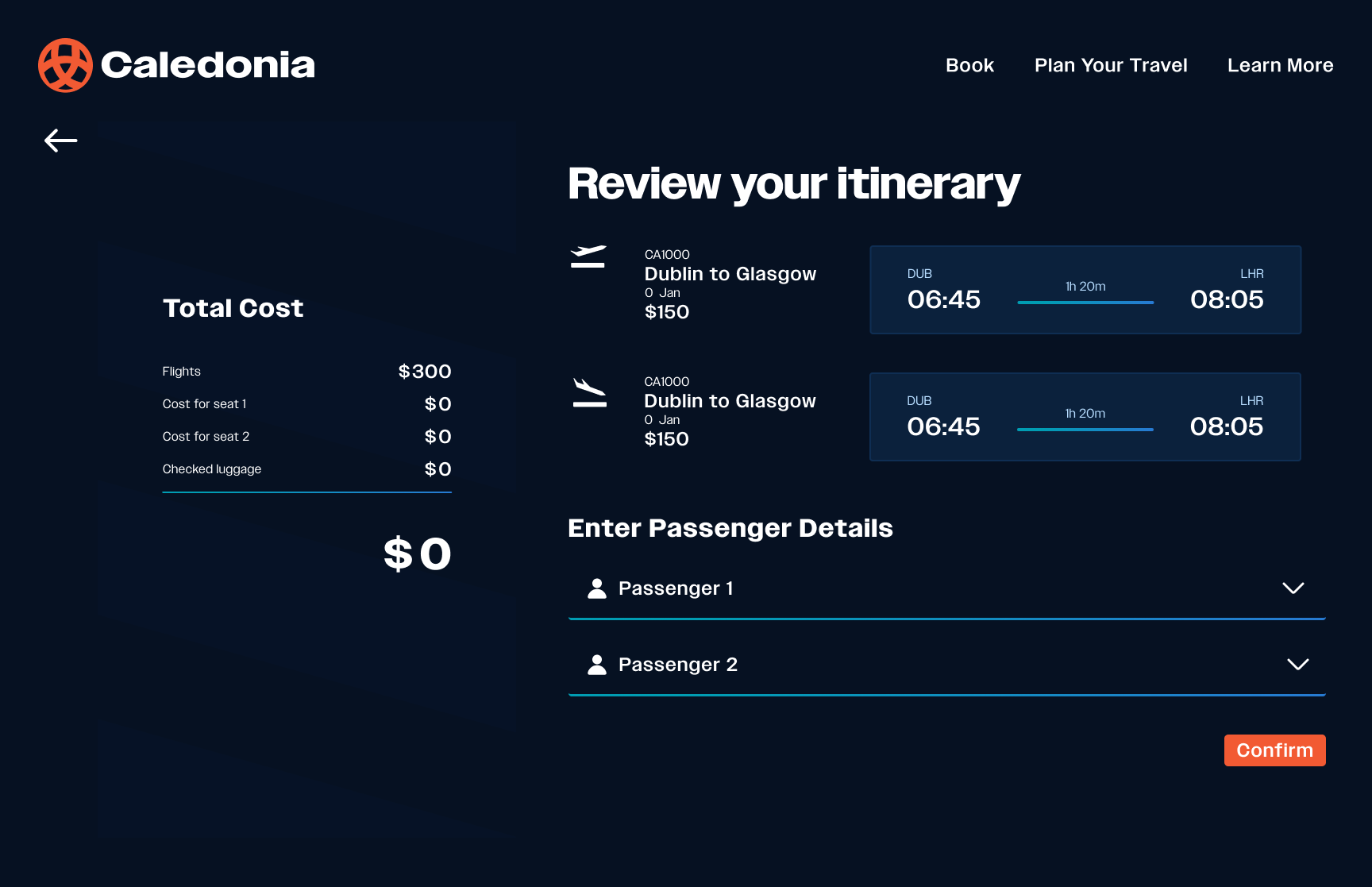The width and height of the screenshot is (1372, 887).
Task: Open the Learn More menu
Action: (1280, 65)
